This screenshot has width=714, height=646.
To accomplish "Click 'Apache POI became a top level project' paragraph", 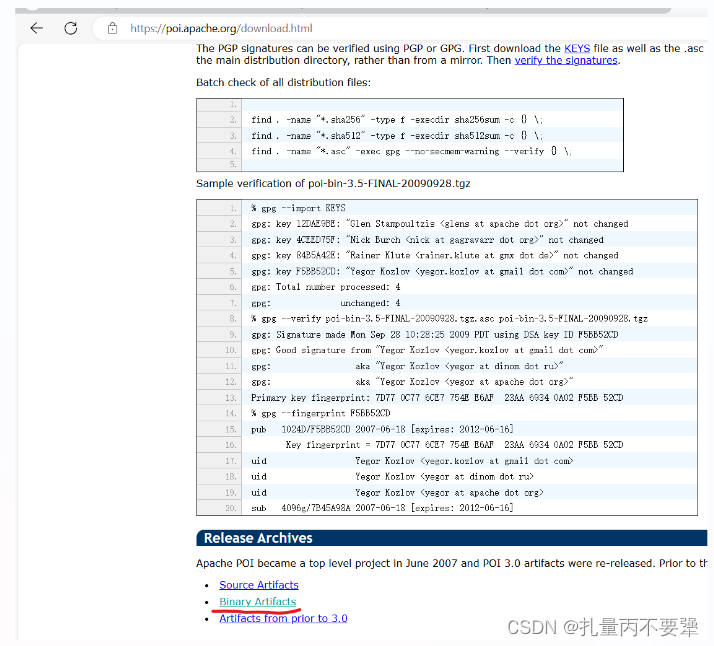I will (x=451, y=563).
